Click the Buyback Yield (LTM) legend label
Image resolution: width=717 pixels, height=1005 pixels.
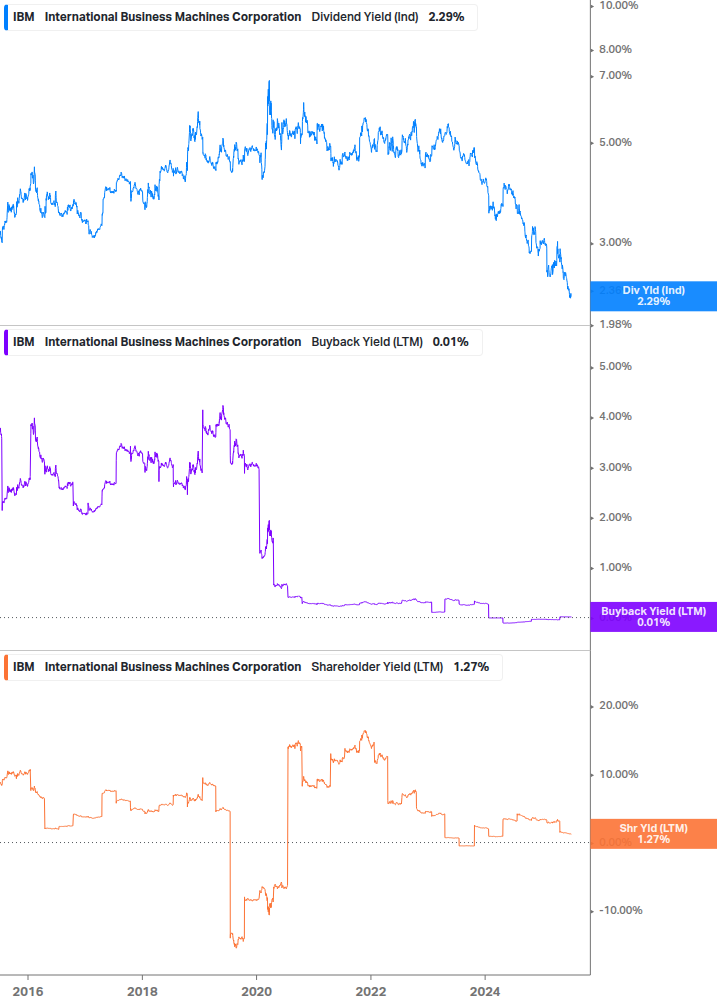click(x=367, y=342)
